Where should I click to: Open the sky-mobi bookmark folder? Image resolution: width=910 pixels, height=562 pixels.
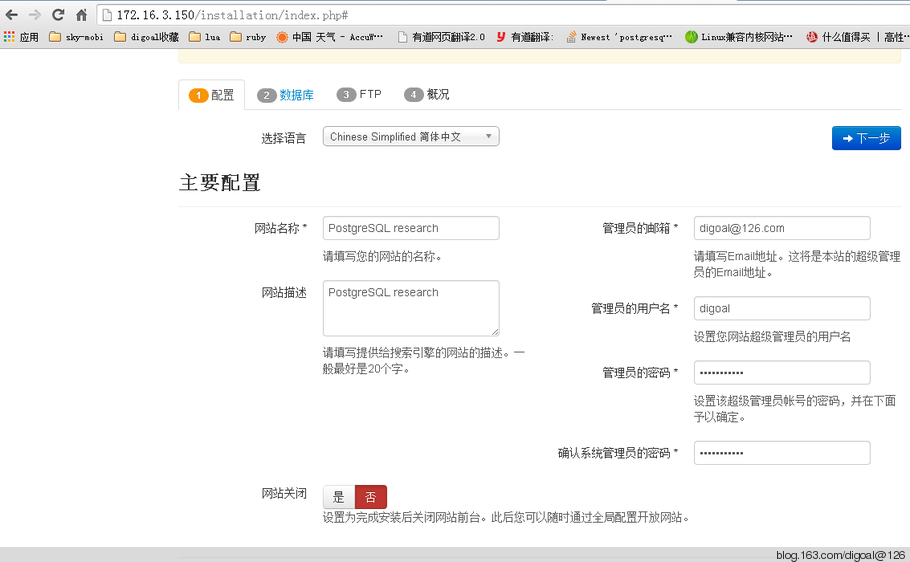pos(76,37)
